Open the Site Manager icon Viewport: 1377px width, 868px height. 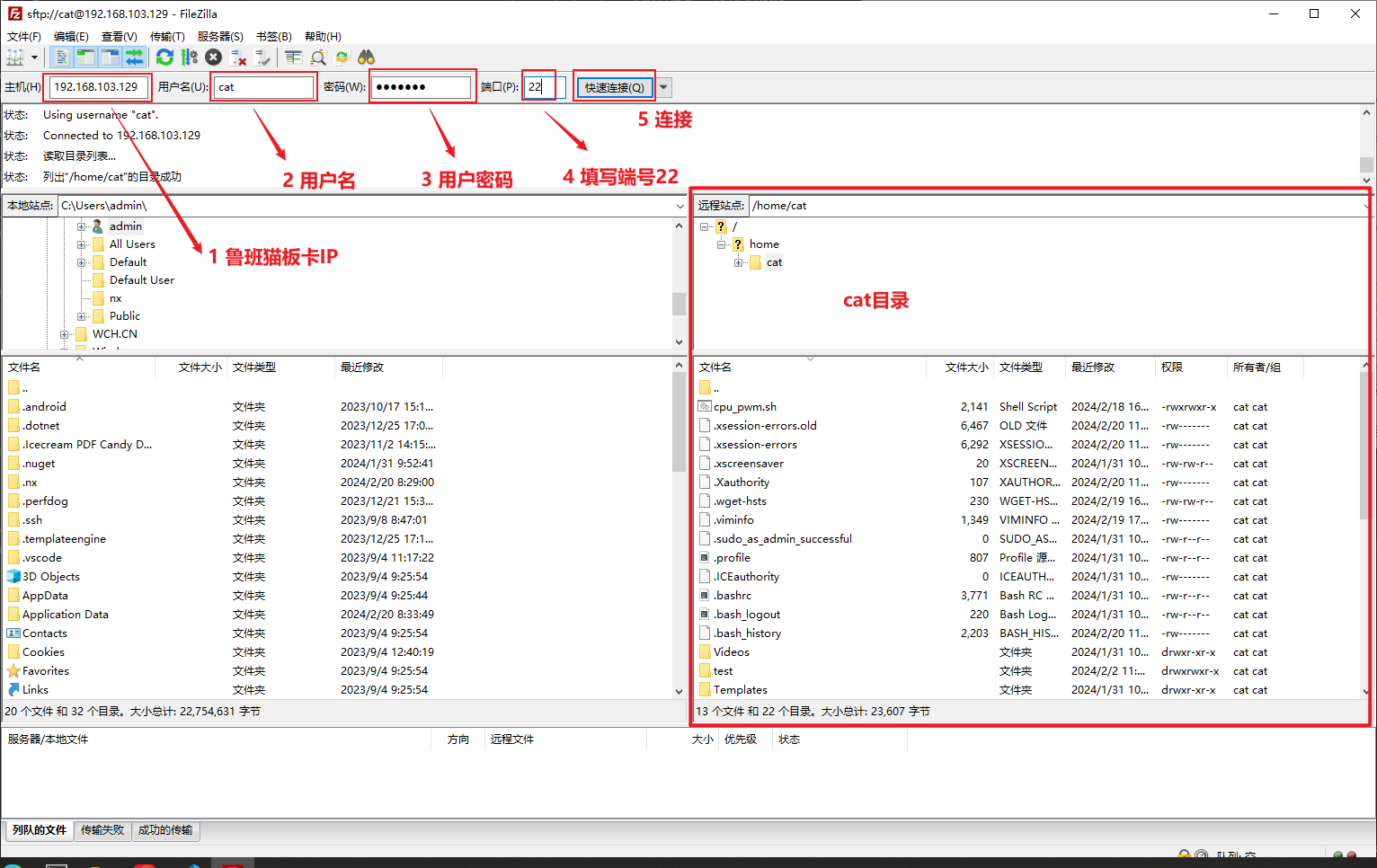tap(15, 58)
